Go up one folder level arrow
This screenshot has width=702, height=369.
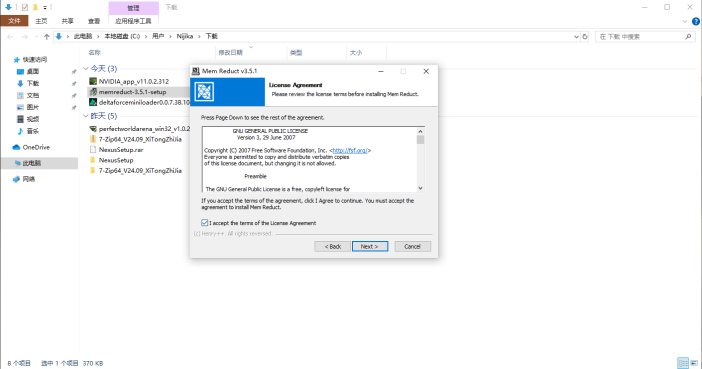click(47, 37)
